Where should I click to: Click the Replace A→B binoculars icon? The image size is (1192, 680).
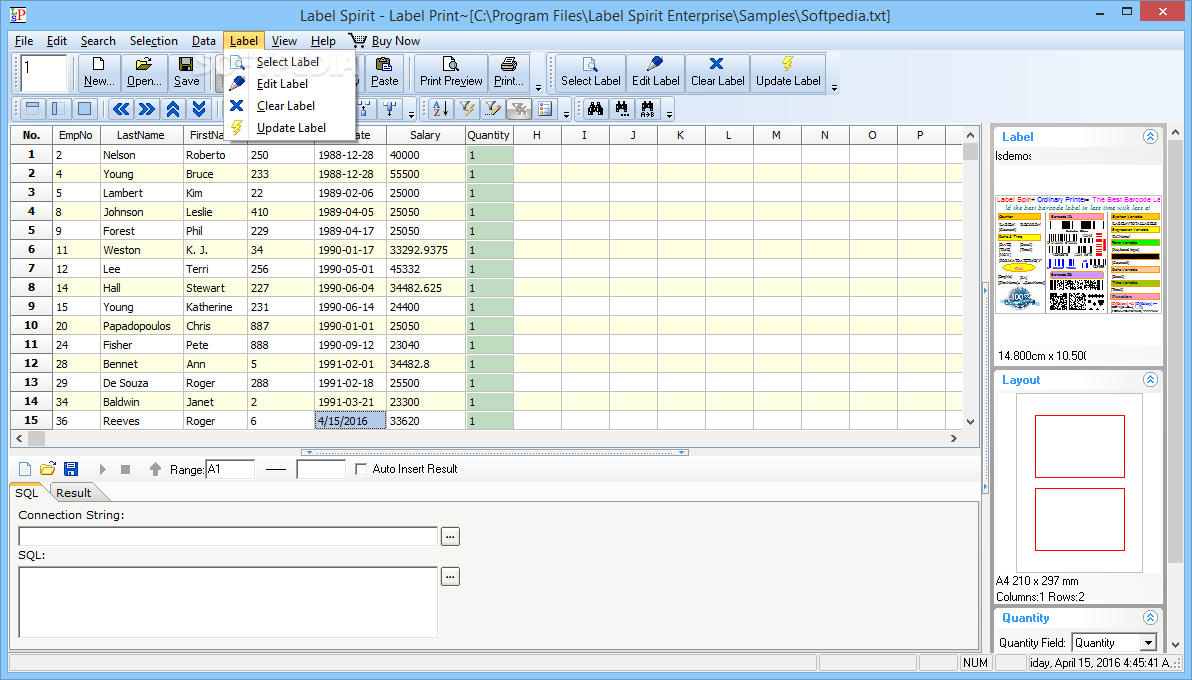[647, 109]
